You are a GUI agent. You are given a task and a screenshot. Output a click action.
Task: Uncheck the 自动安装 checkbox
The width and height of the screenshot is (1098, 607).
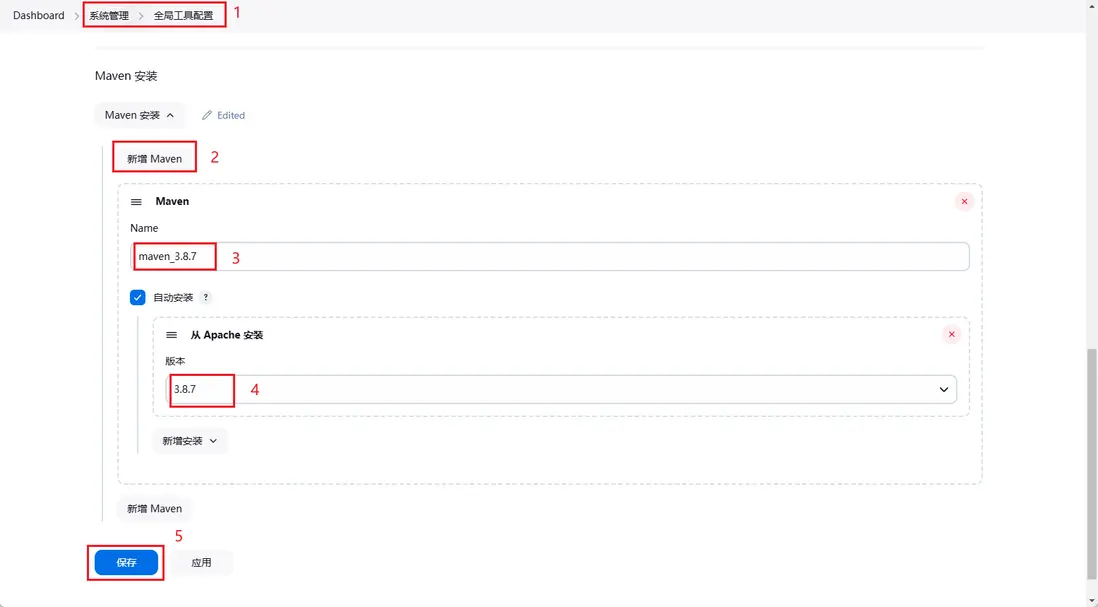pos(138,298)
